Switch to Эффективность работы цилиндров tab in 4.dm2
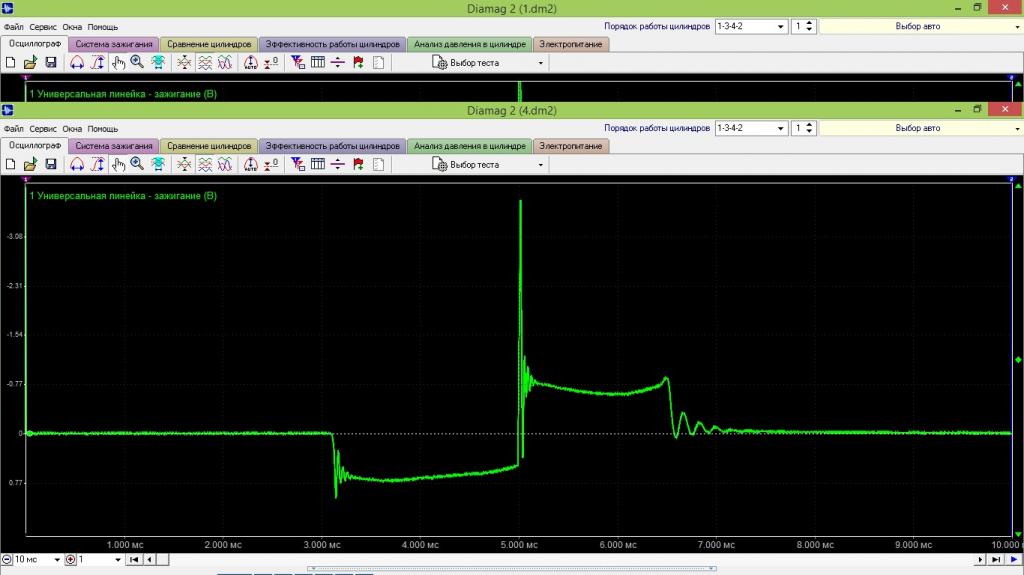Image resolution: width=1024 pixels, height=575 pixels. click(332, 146)
